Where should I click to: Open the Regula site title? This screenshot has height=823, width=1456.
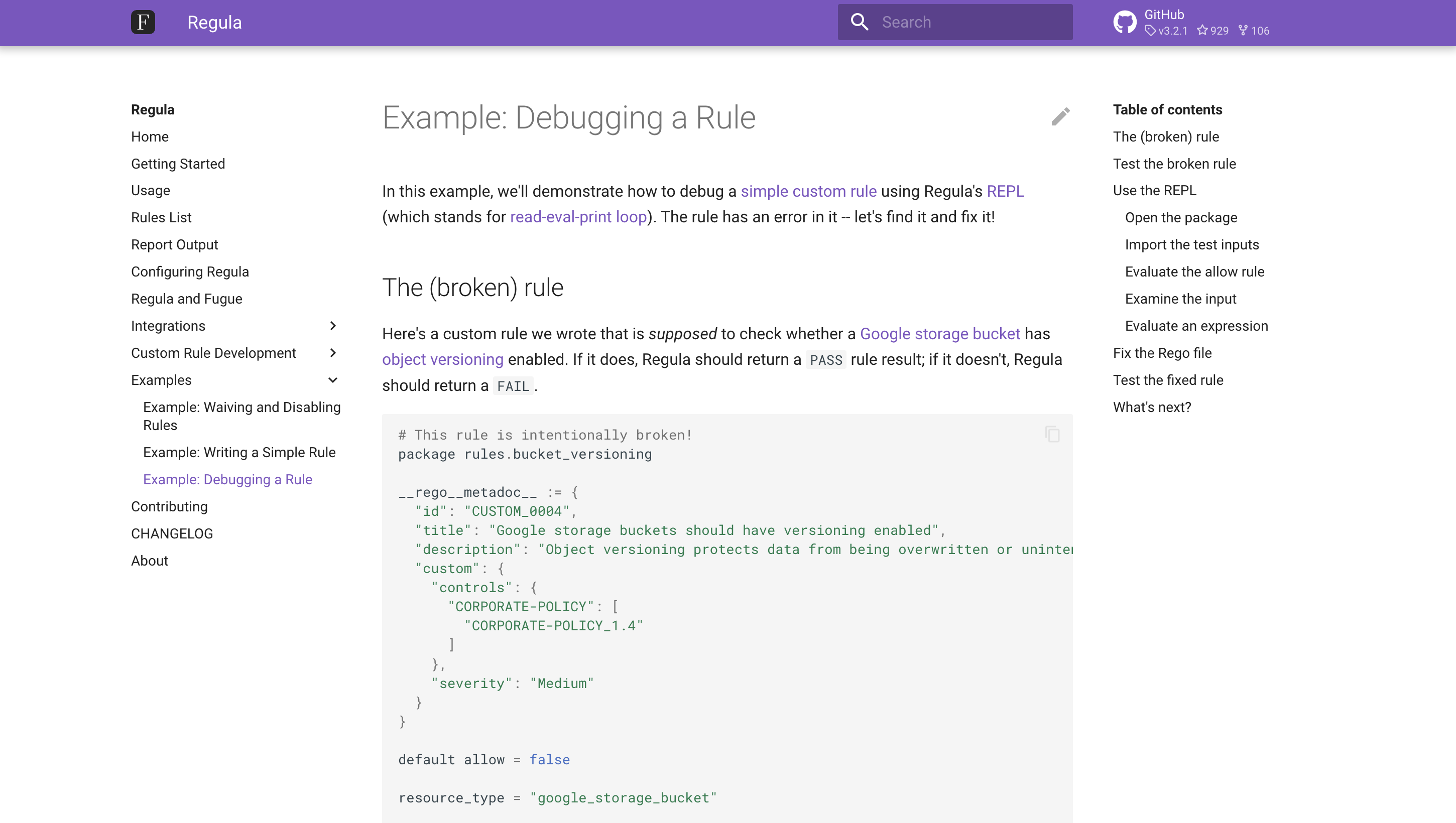tap(214, 23)
